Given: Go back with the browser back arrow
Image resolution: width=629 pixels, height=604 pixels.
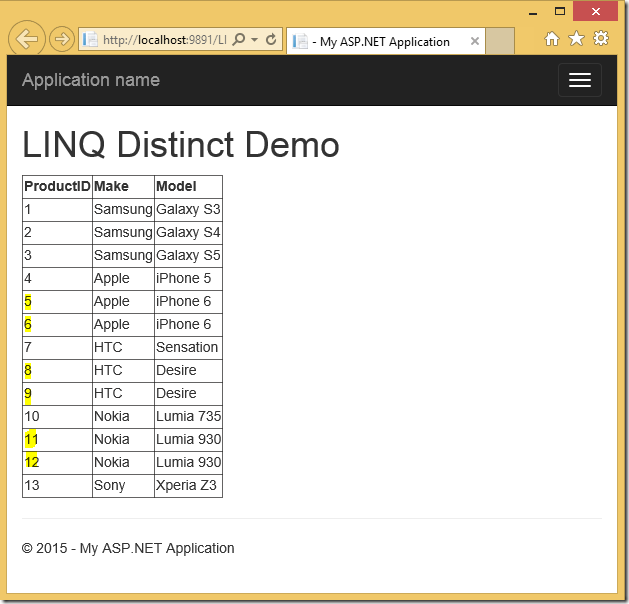Looking at the screenshot, I should [x=26, y=39].
